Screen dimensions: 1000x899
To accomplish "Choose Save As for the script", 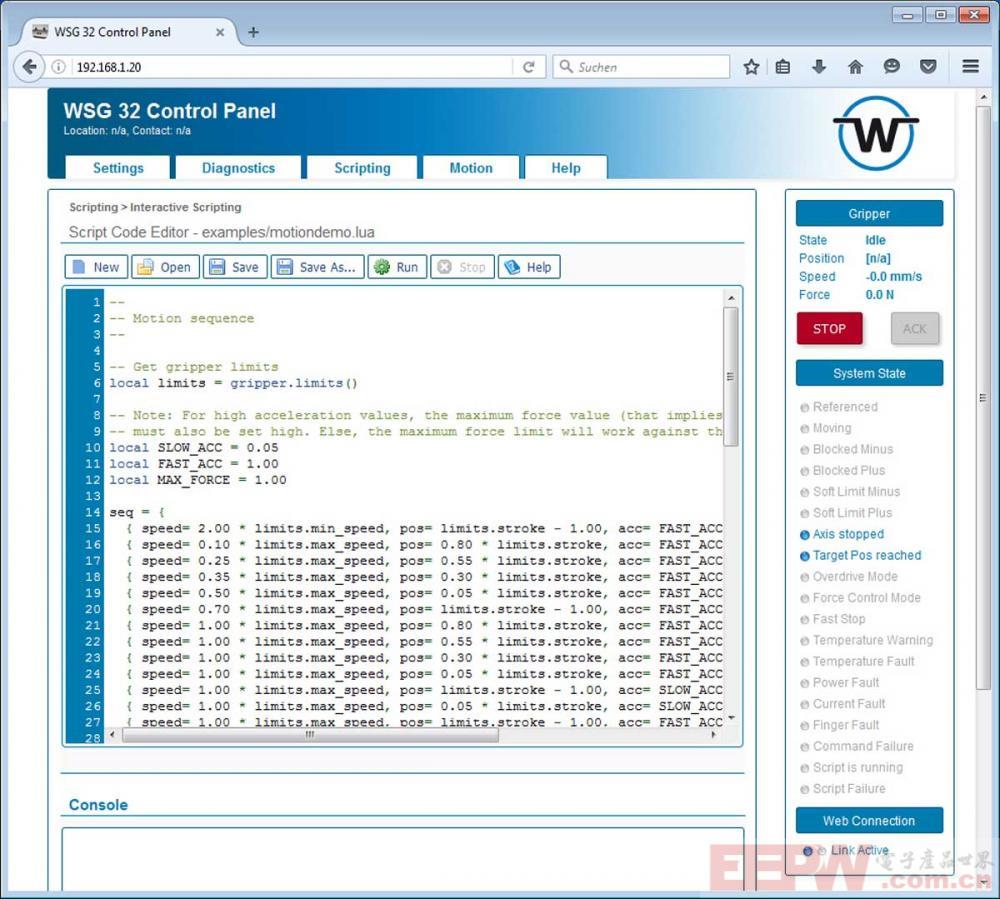I will (x=318, y=267).
